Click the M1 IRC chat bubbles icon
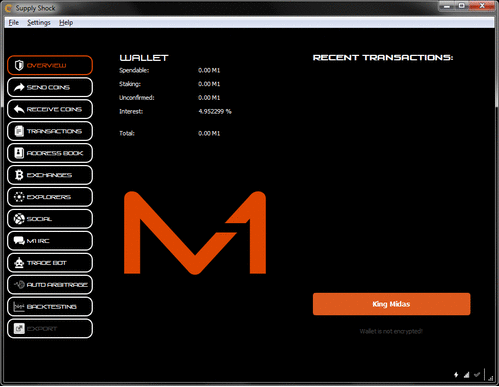The height and width of the screenshot is (387, 499). coord(19,241)
